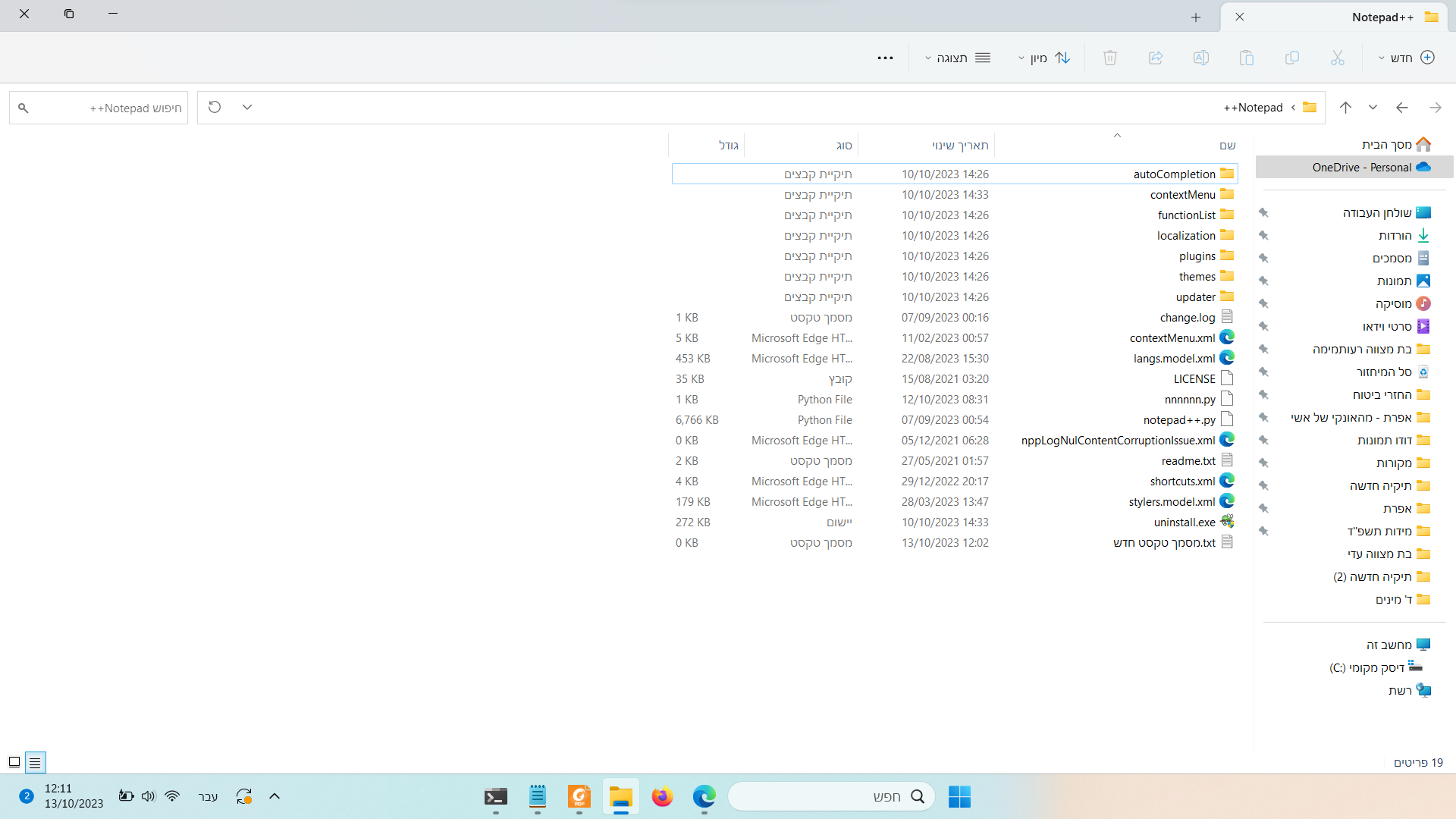Select the readme.txt file
Screen dimensions: 1456x819
coord(955,460)
